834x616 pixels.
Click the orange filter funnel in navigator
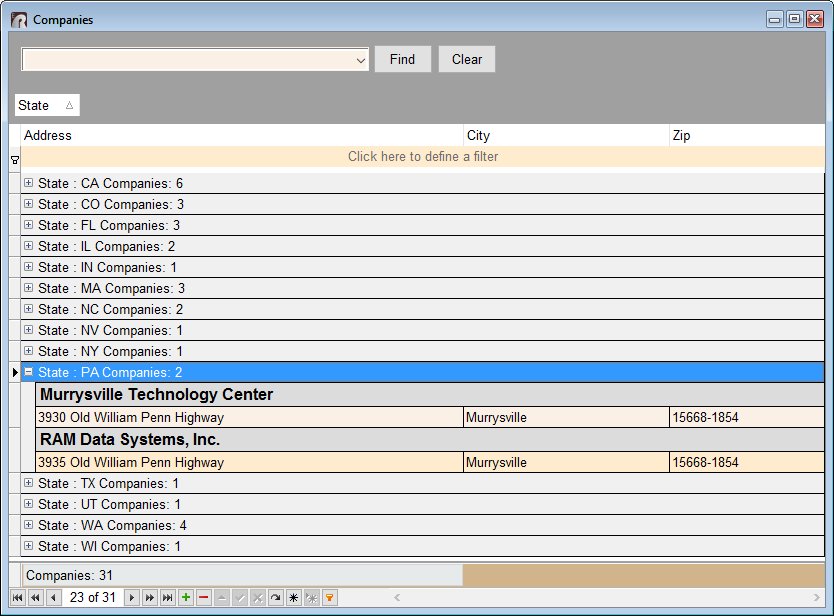[330, 597]
